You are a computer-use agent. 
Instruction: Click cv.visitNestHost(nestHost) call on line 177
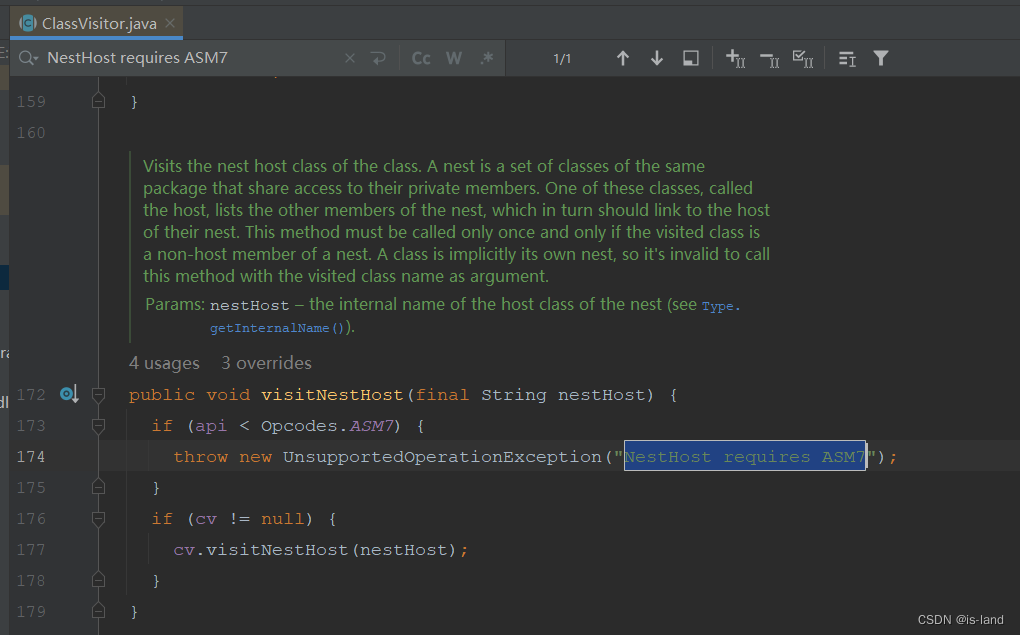315,550
